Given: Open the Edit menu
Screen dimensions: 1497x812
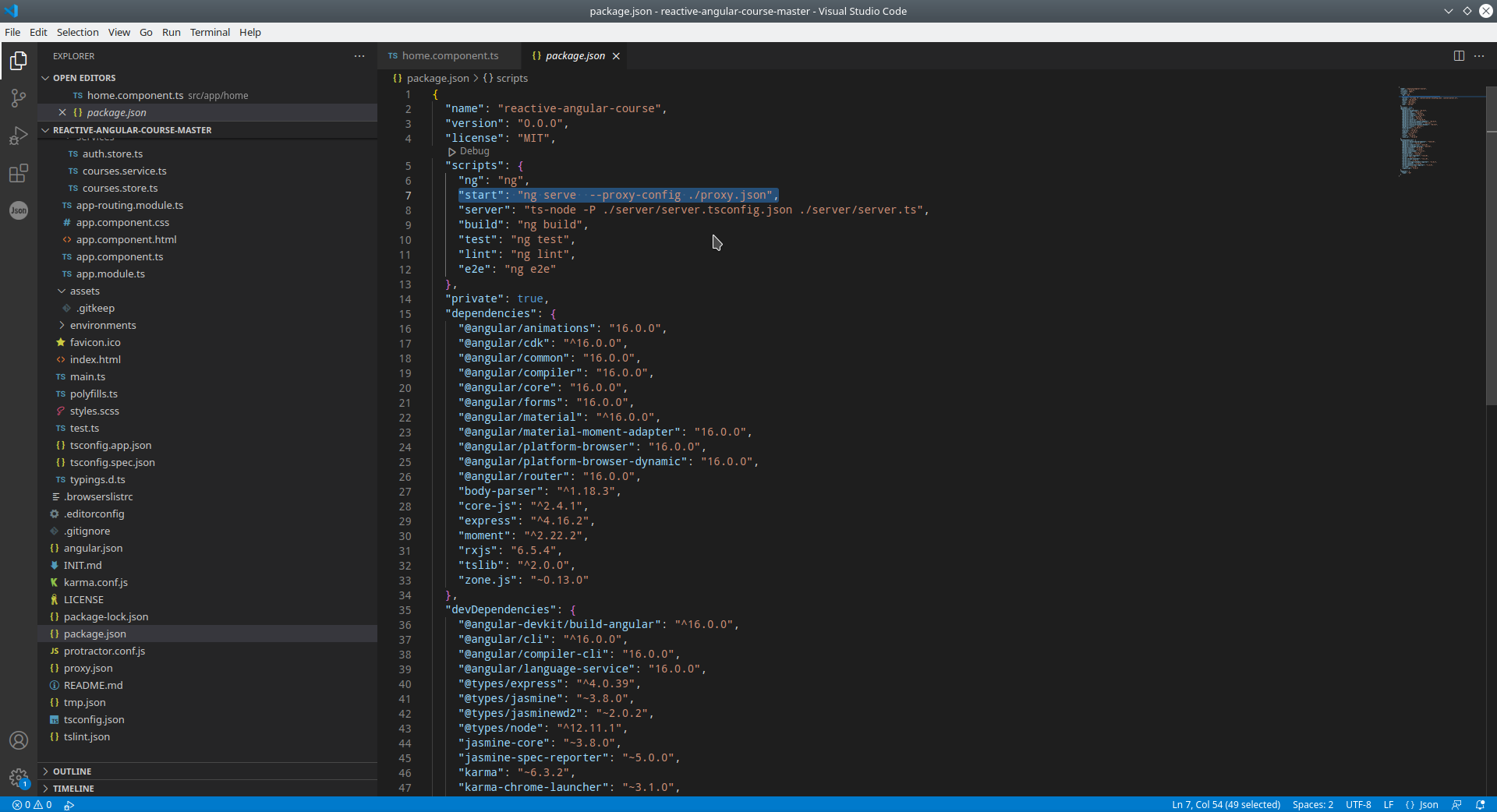Looking at the screenshot, I should [x=38, y=32].
